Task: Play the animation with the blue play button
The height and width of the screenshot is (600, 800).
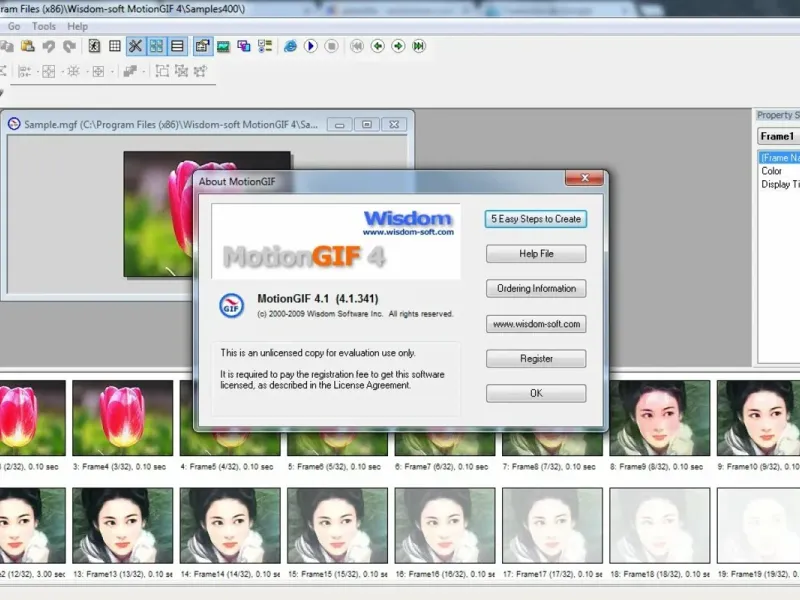Action: [311, 46]
